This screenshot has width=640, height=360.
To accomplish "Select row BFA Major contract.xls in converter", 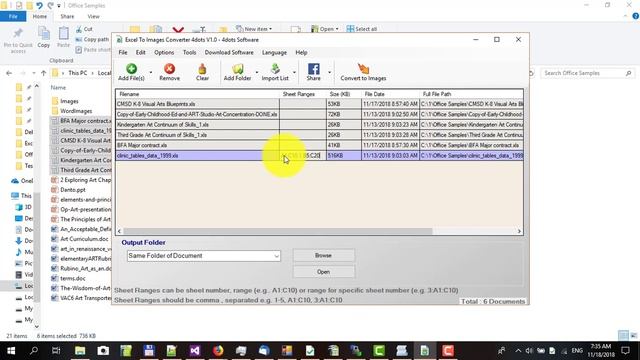I will point(319,145).
